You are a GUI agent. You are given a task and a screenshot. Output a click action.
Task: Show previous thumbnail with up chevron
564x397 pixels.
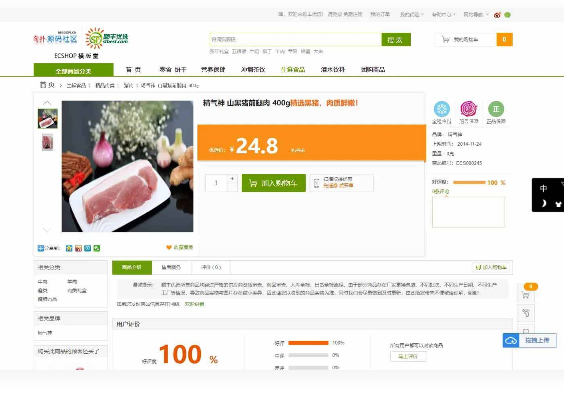click(x=47, y=103)
